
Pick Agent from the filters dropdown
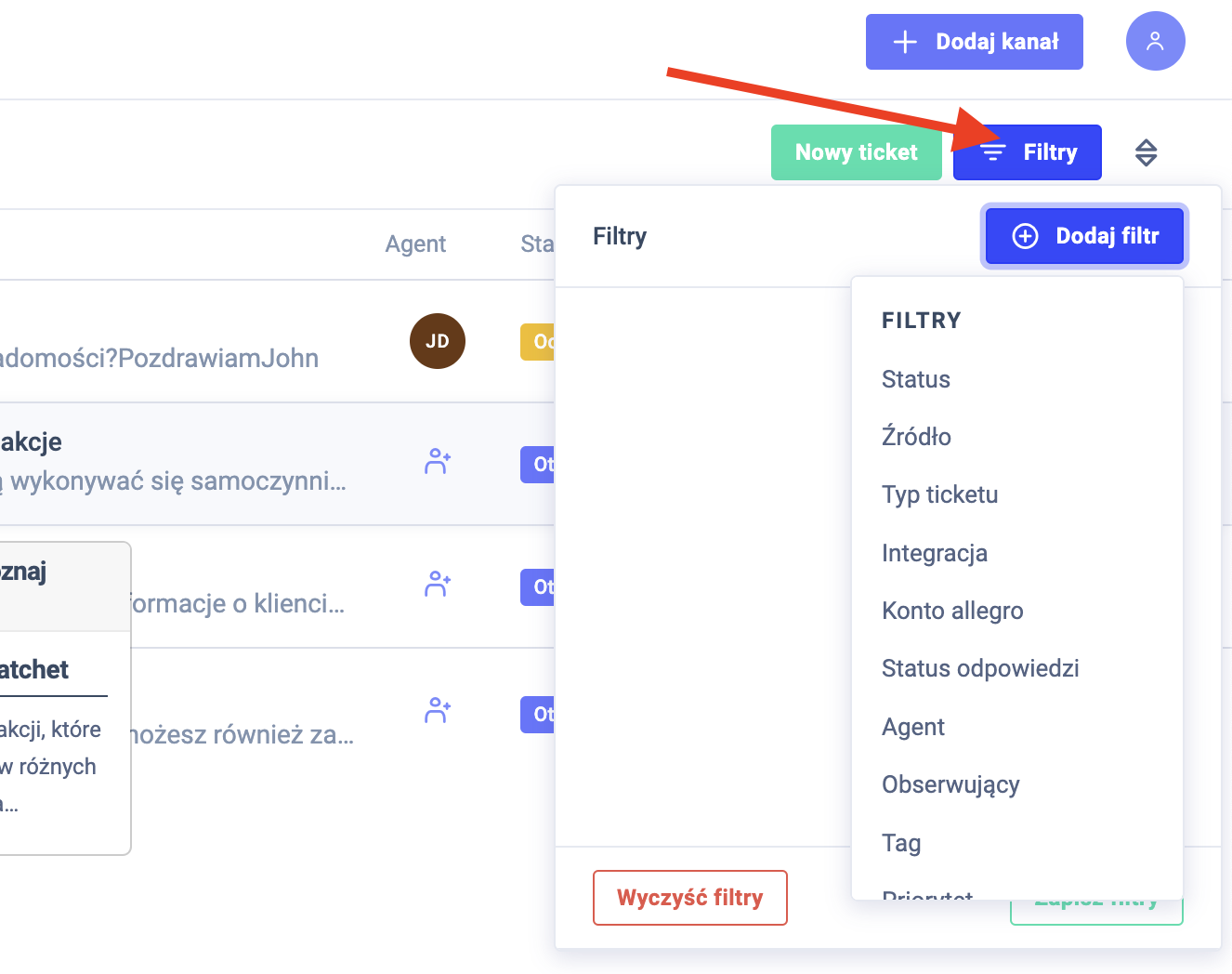click(x=912, y=727)
